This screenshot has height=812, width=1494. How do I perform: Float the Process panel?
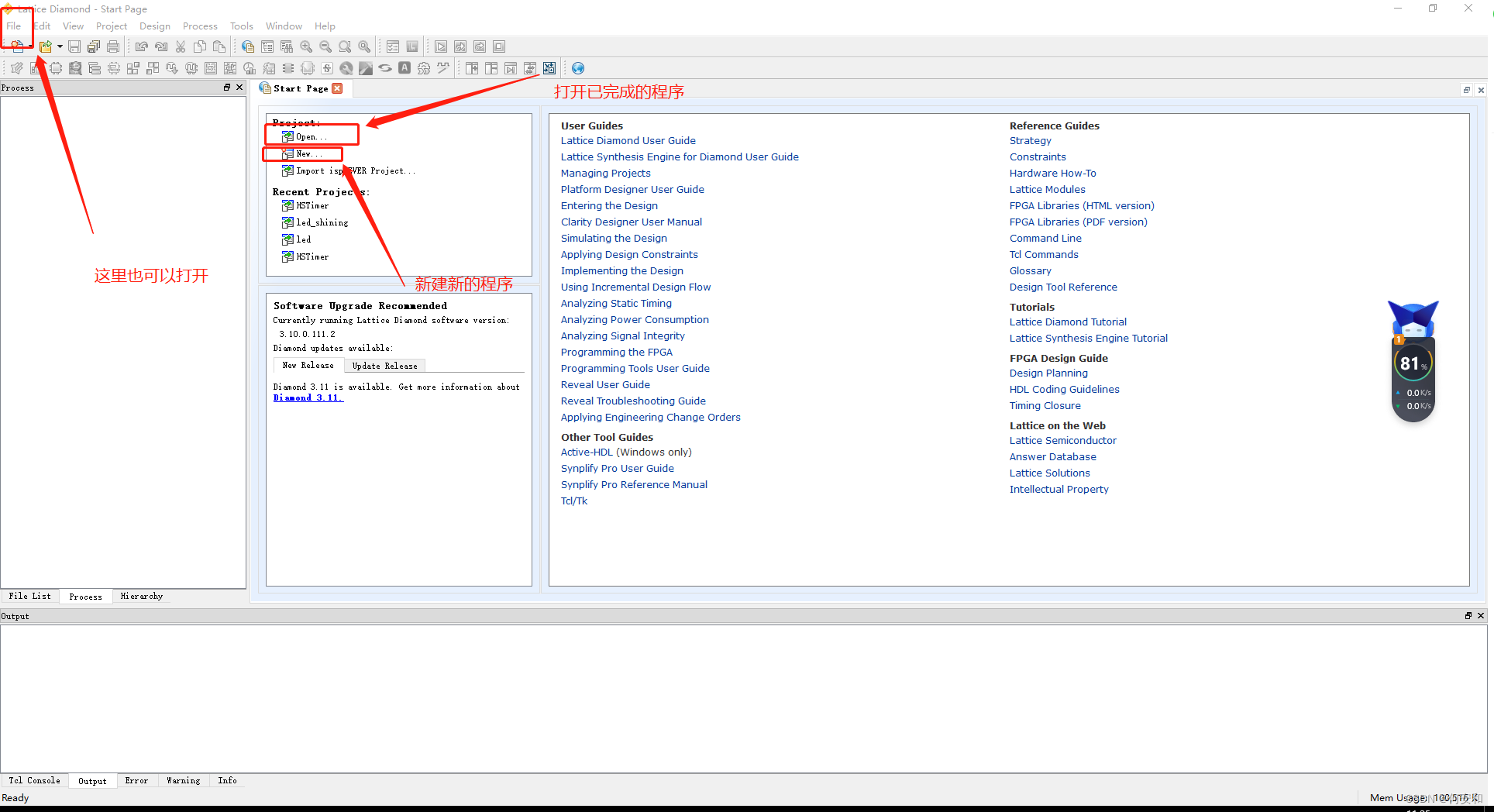coord(227,88)
